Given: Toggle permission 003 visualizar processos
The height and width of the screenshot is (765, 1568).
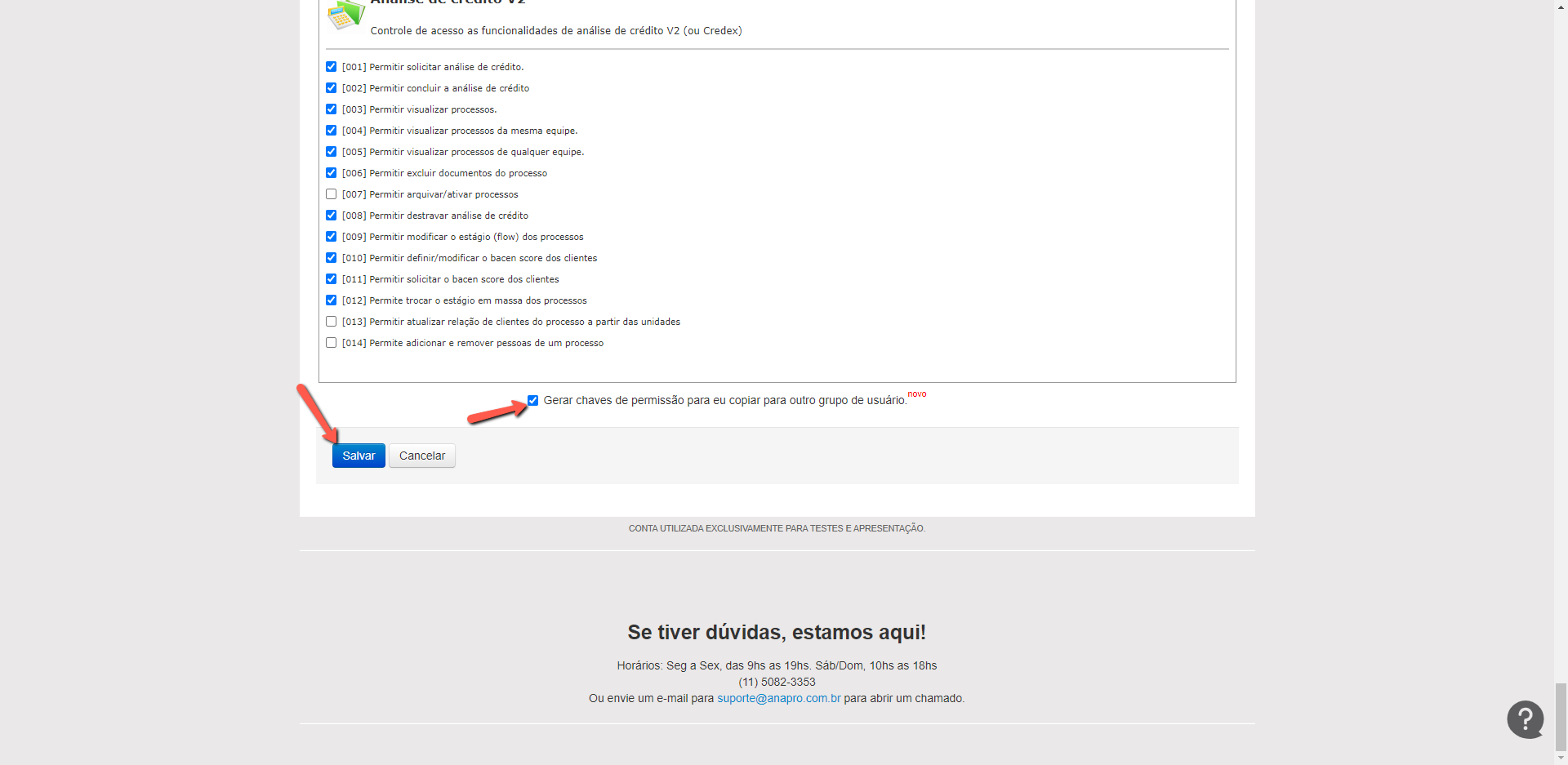Looking at the screenshot, I should [331, 109].
